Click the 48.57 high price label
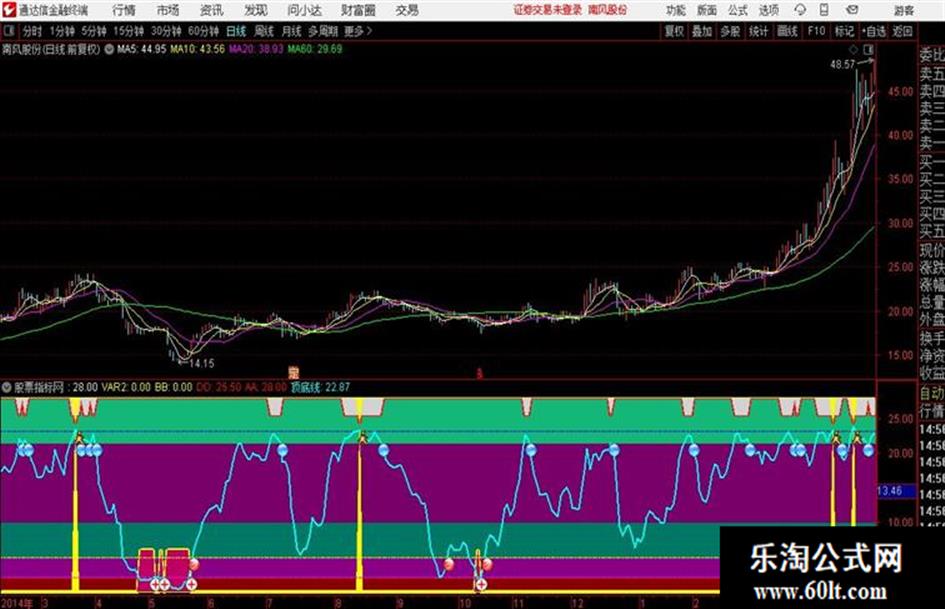The height and width of the screenshot is (609, 945). tap(843, 65)
